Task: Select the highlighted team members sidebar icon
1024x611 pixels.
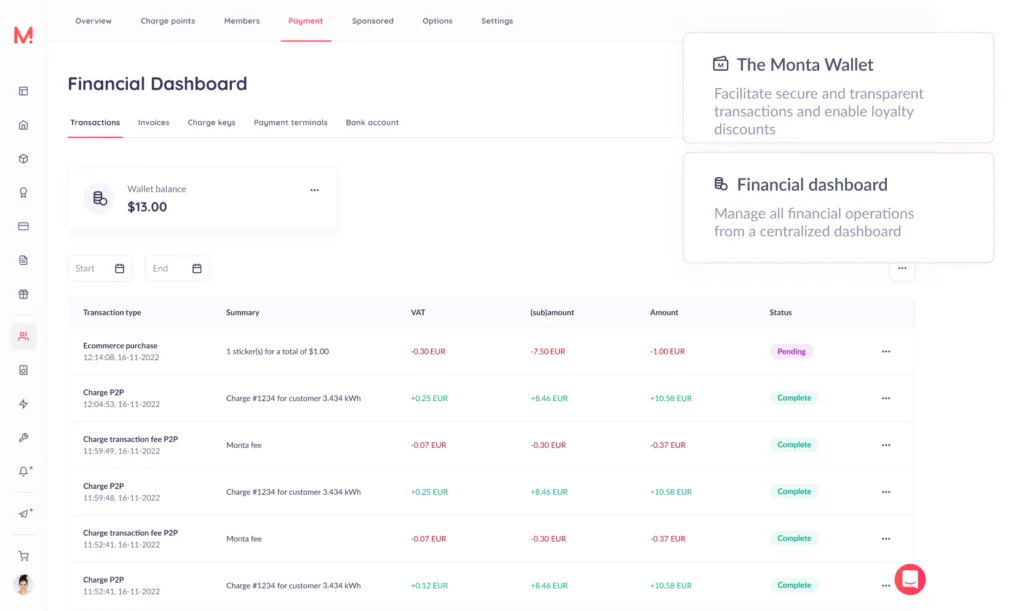Action: click(24, 336)
